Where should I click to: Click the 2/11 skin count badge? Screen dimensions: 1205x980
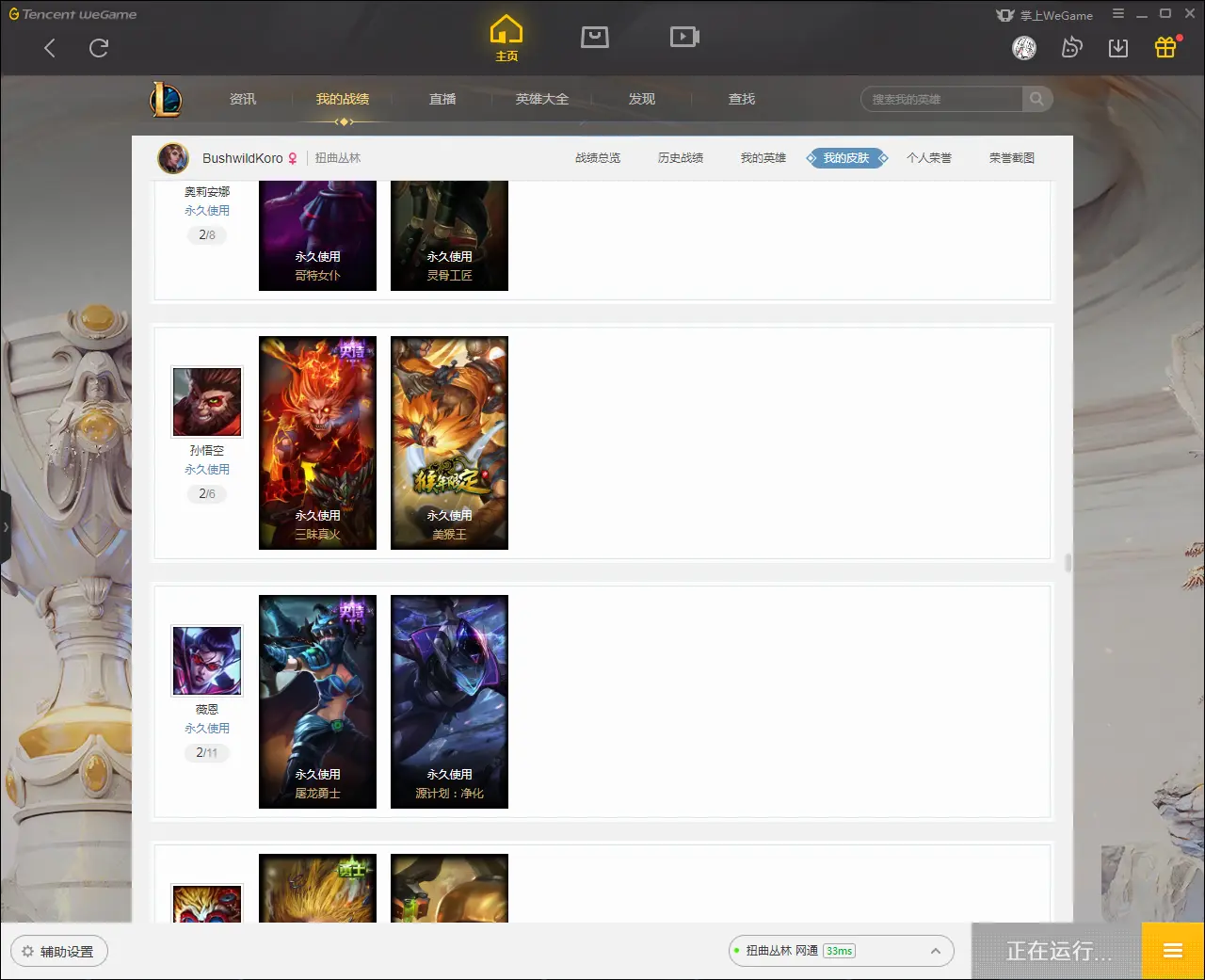point(207,752)
